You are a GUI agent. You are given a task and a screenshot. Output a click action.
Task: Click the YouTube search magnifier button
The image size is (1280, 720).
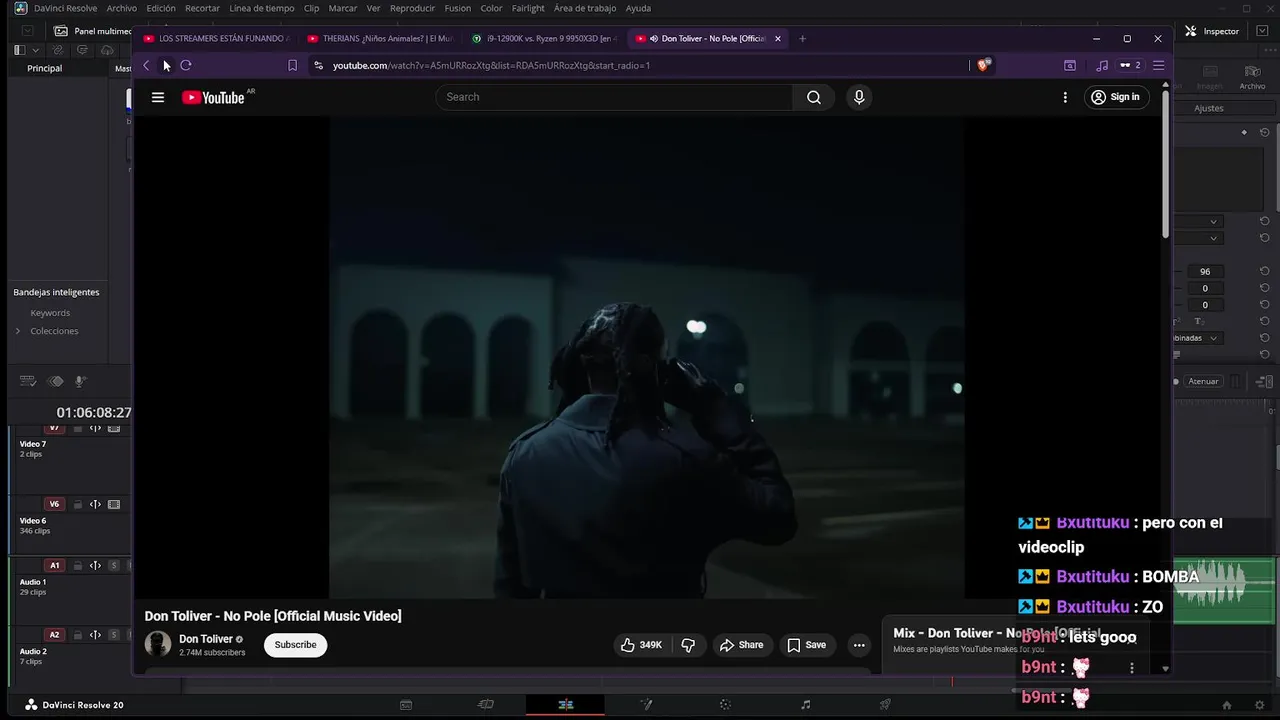(x=814, y=97)
